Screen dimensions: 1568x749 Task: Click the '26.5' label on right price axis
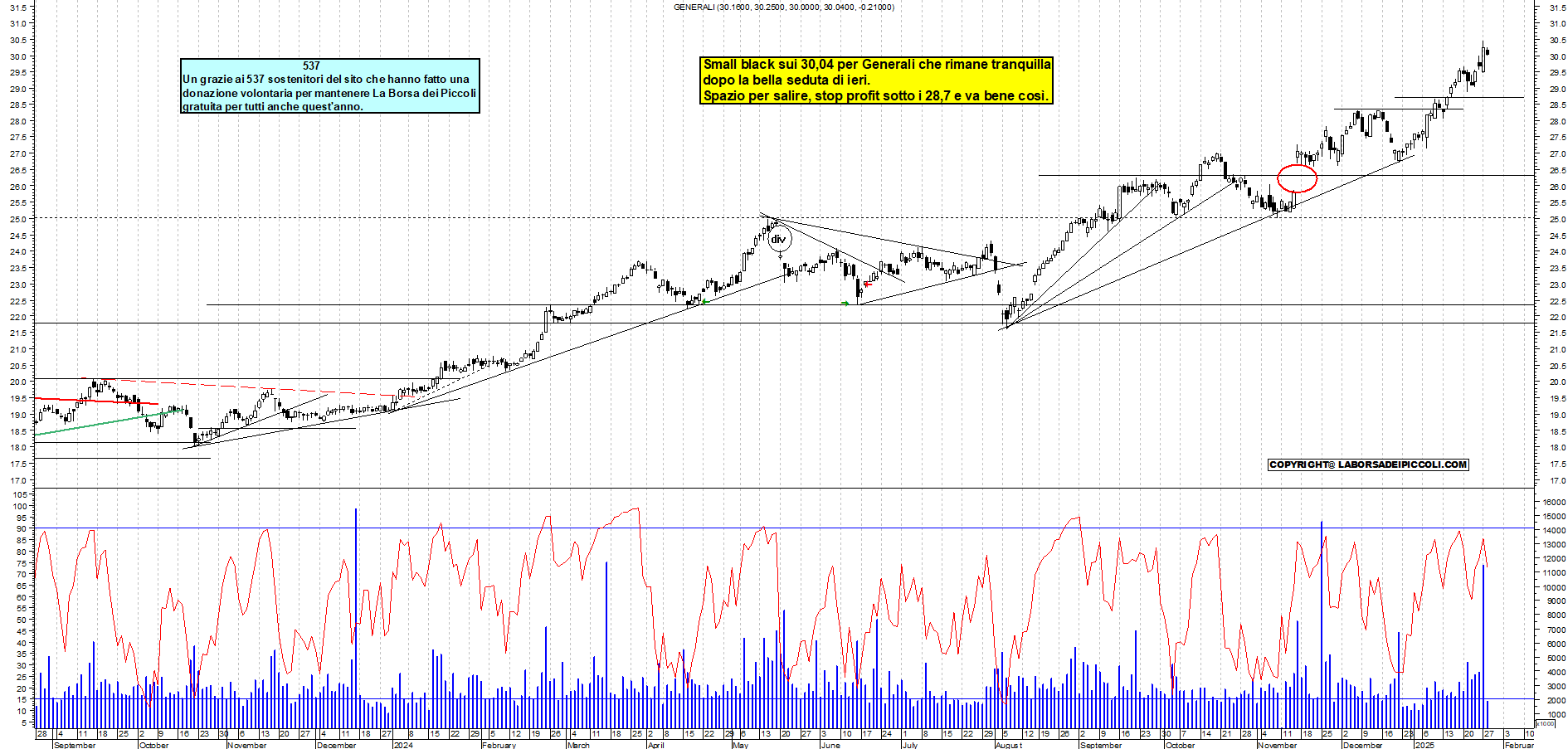1557,171
